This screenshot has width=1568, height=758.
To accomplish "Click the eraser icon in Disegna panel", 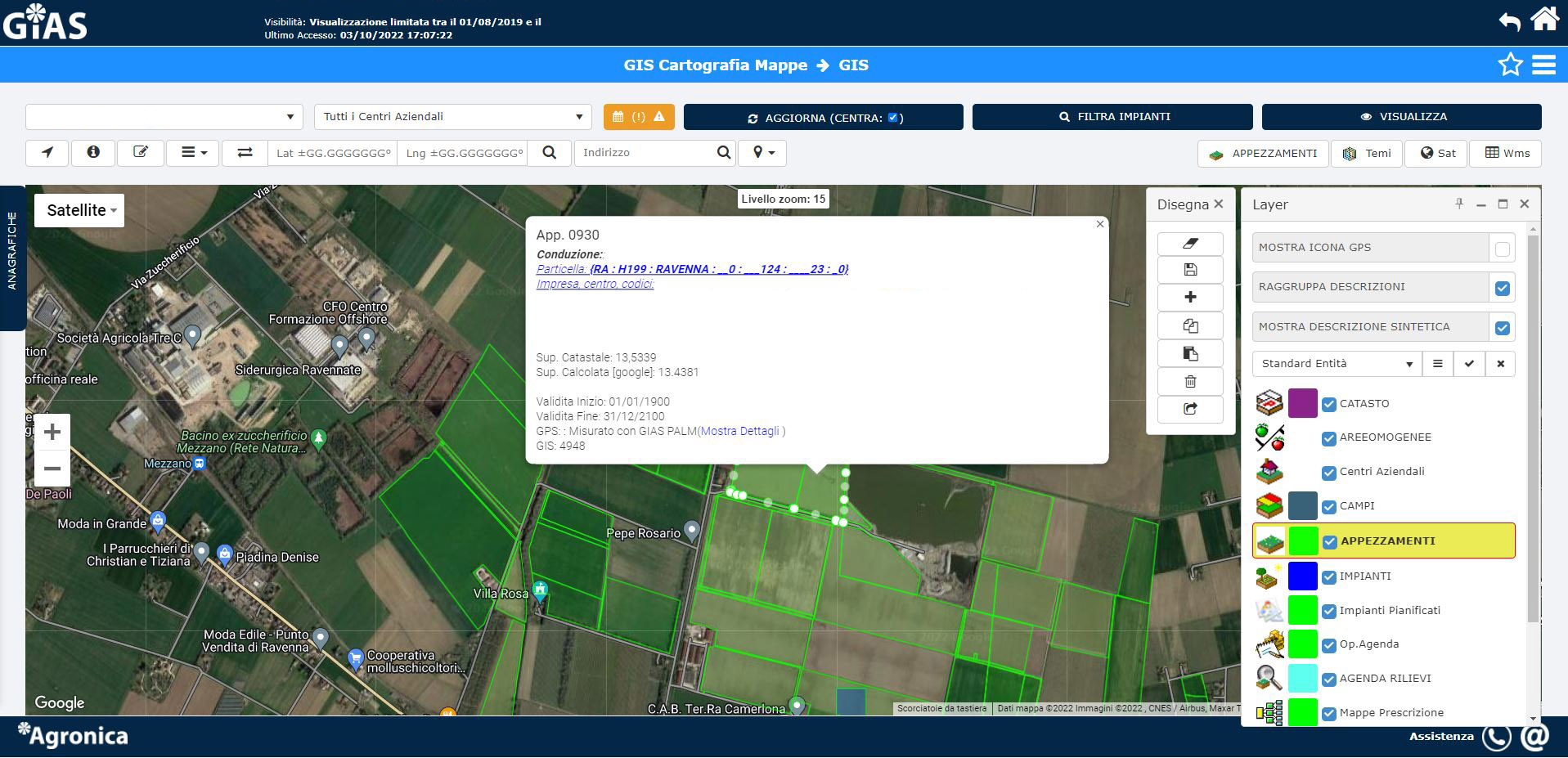I will pos(1190,244).
